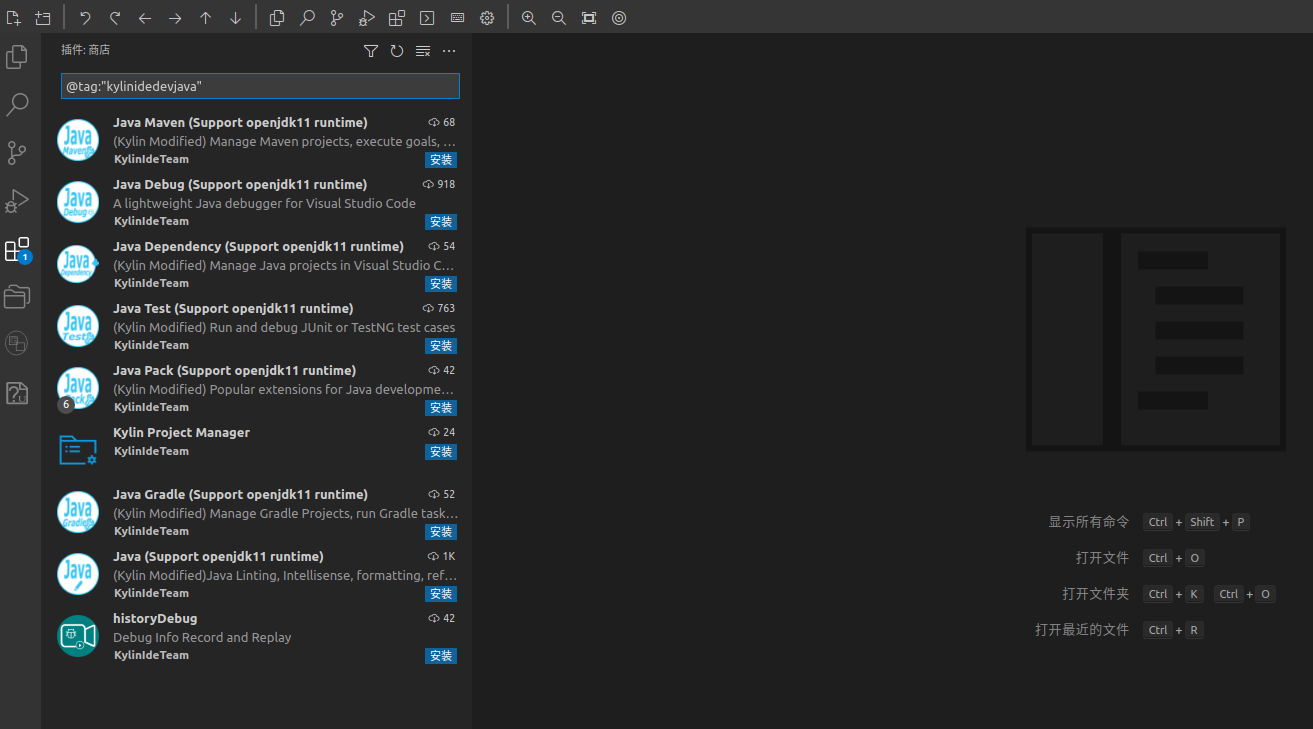Click the Java Gradle extension thumbnail
The height and width of the screenshot is (729, 1313).
(x=78, y=512)
